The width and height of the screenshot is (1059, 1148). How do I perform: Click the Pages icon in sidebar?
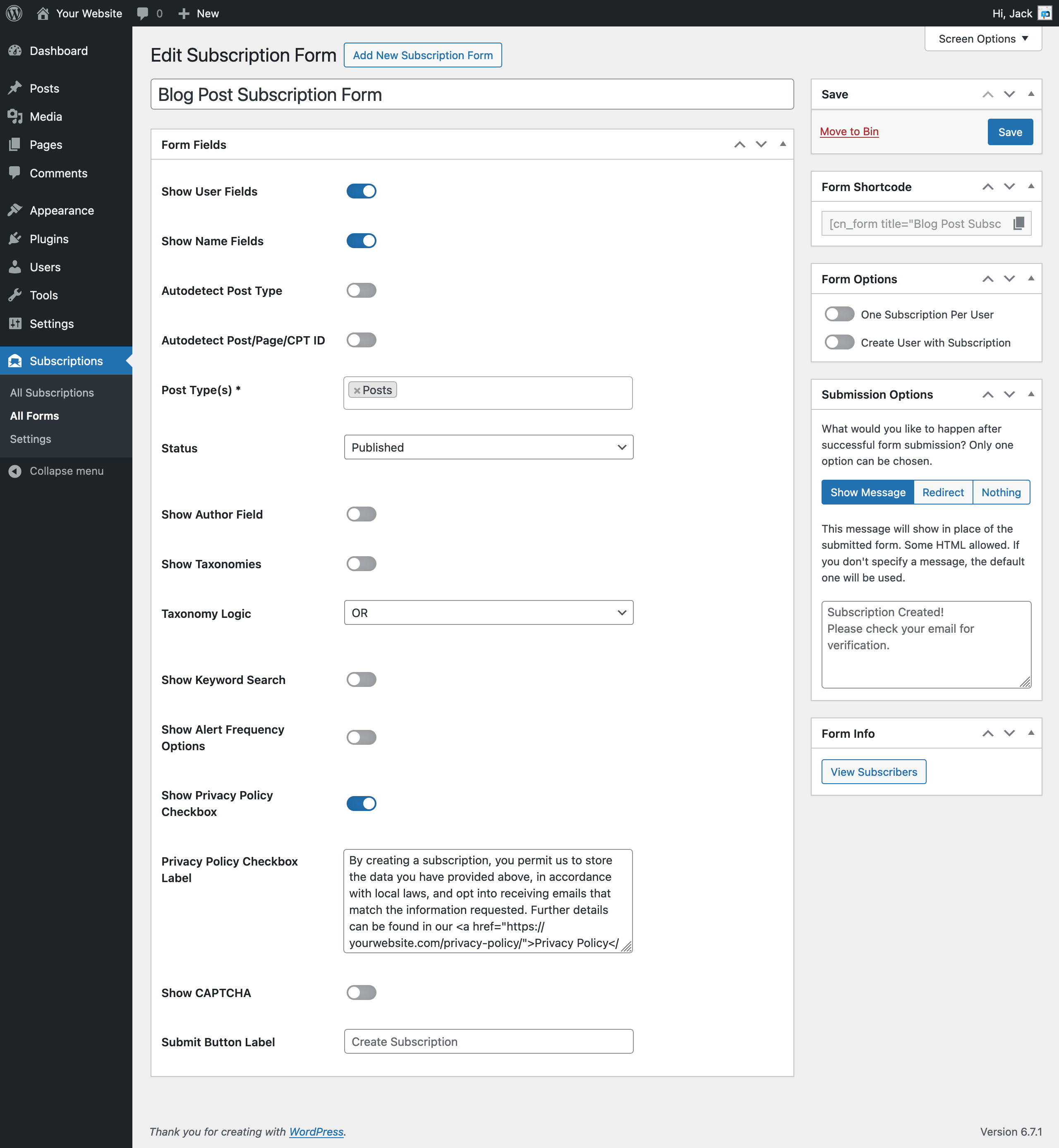pos(15,144)
